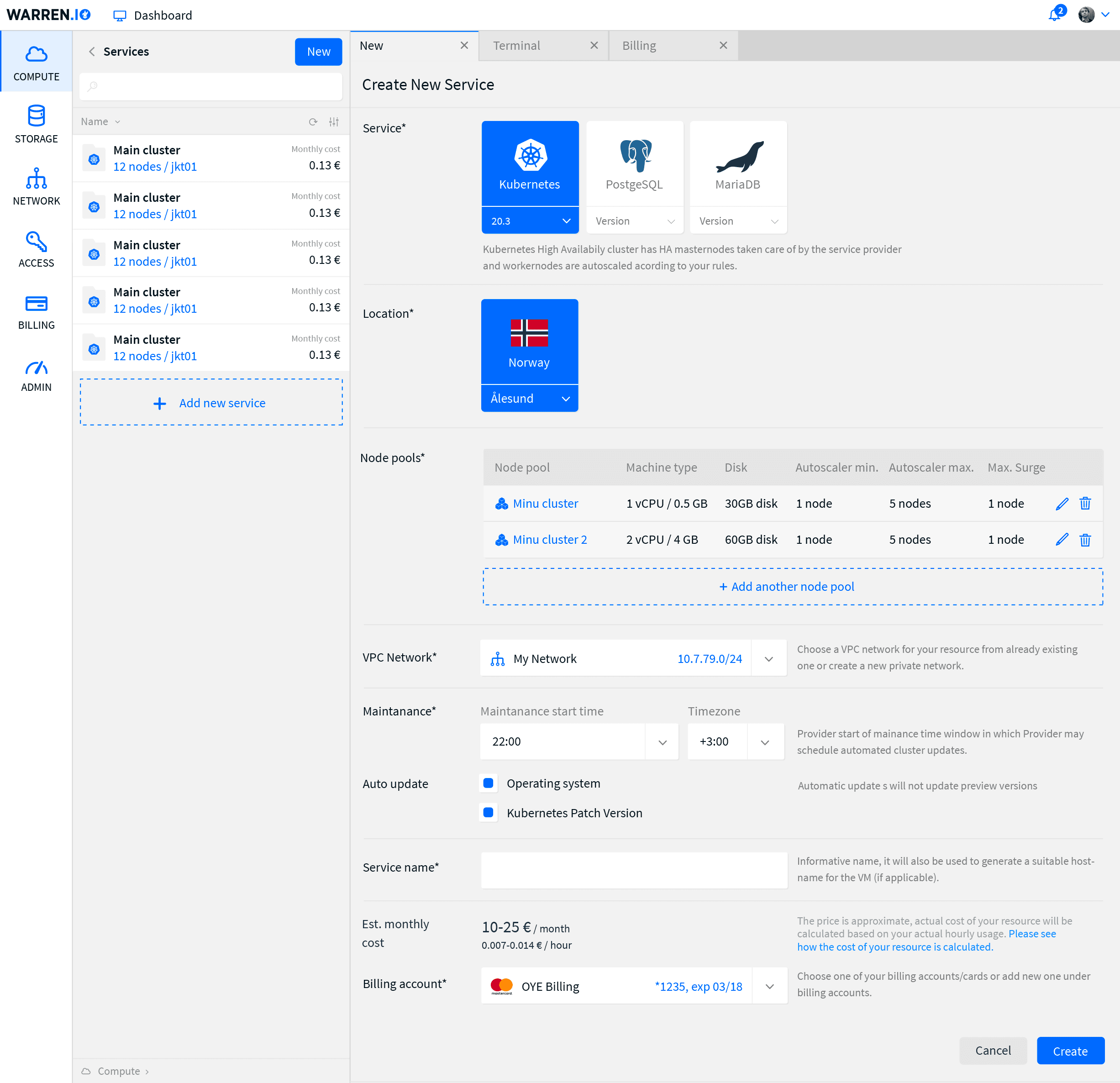
Task: Open the Name sort dropdown in services list
Action: 100,122
